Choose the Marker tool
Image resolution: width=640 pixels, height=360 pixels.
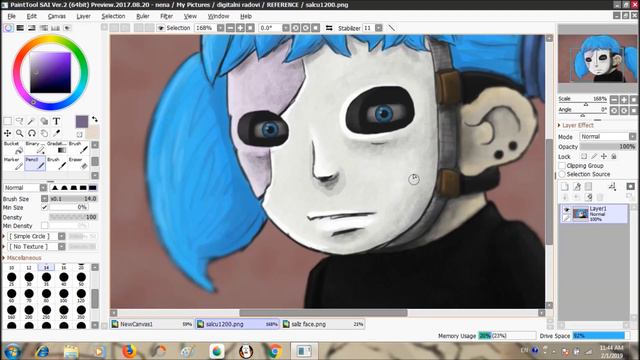[x=13, y=163]
